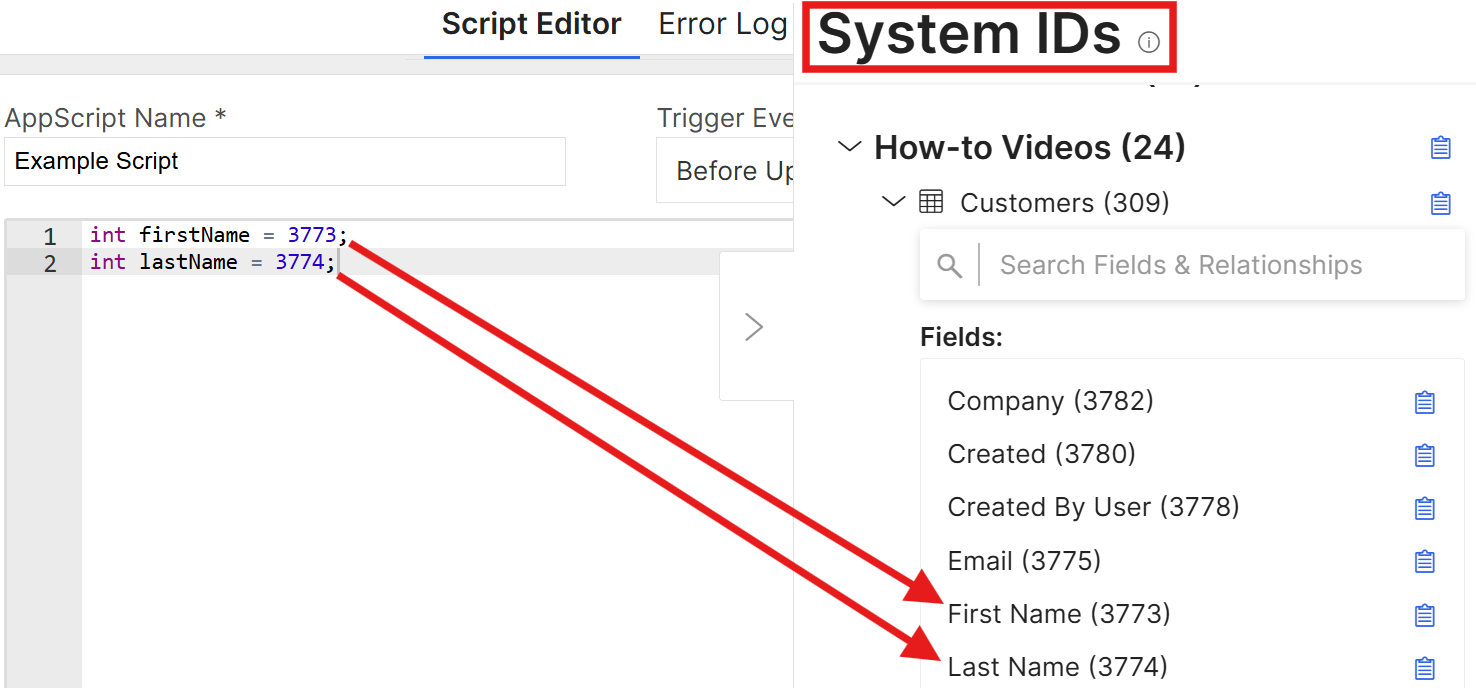Click the search magnifier icon

(x=950, y=265)
